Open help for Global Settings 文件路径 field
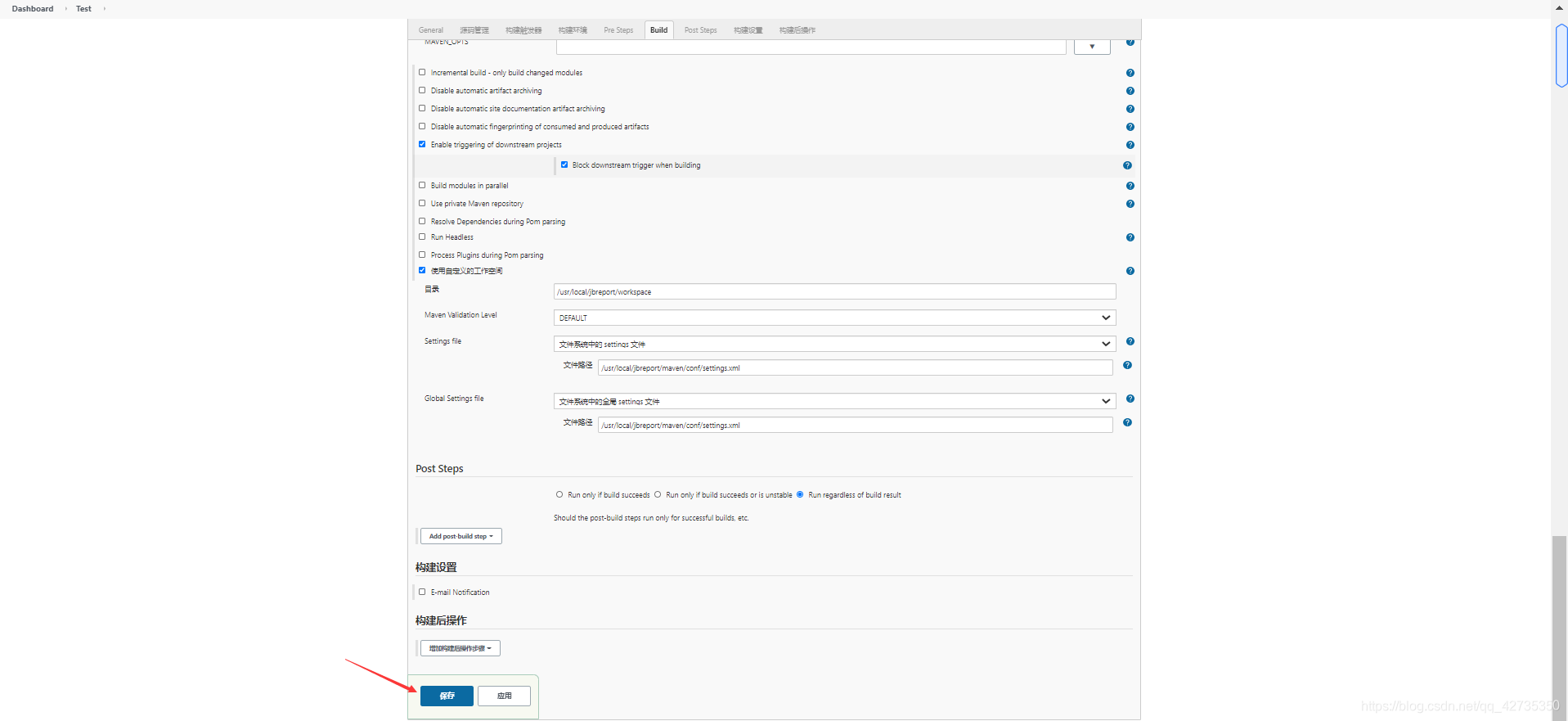 1127,422
